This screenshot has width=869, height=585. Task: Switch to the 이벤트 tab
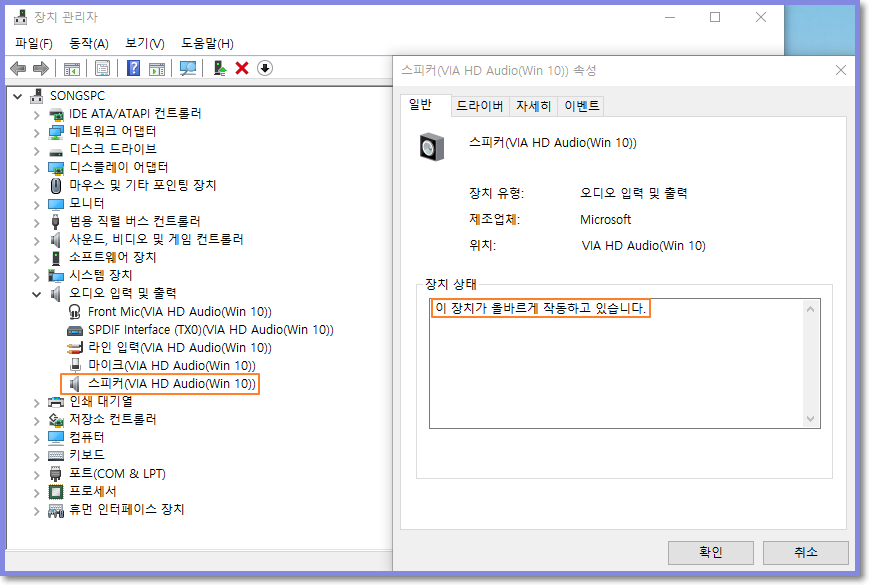point(581,106)
